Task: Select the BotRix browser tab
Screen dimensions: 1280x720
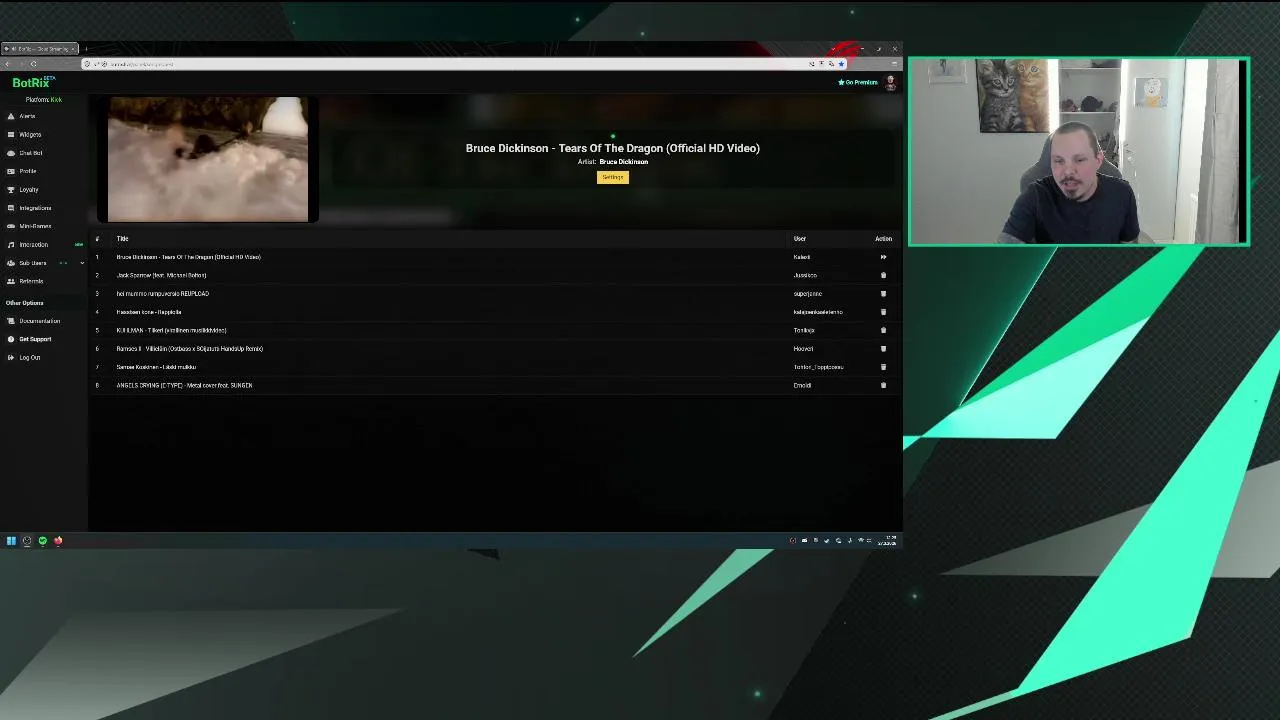Action: tap(39, 49)
